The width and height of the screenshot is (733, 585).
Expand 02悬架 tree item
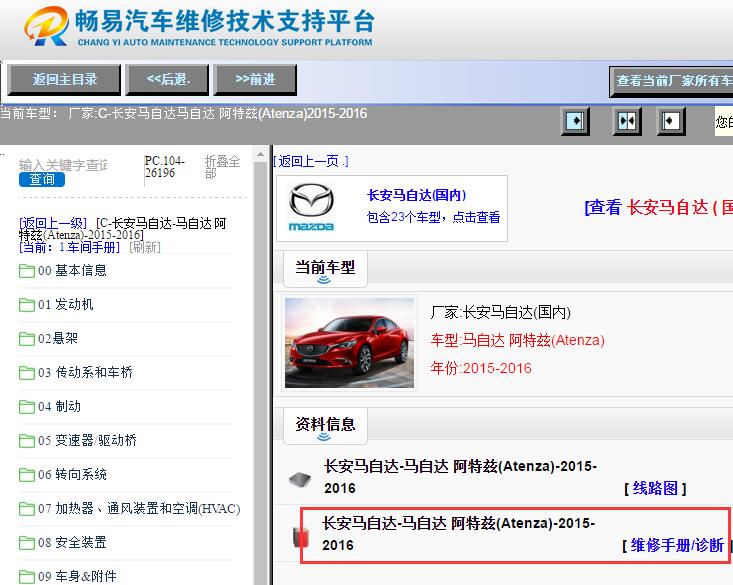pyautogui.click(x=58, y=339)
